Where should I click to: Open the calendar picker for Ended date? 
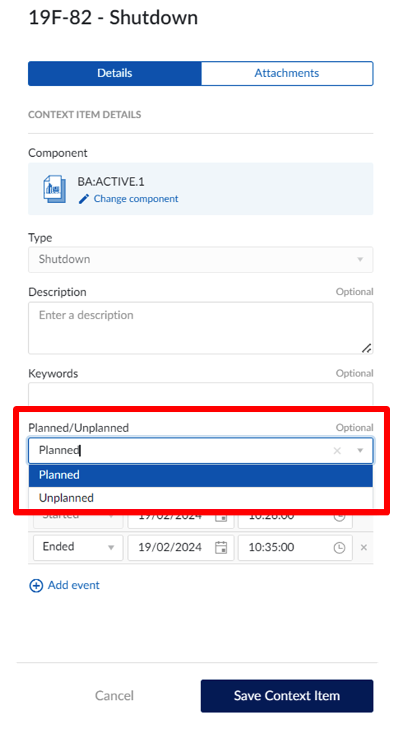tap(221, 548)
